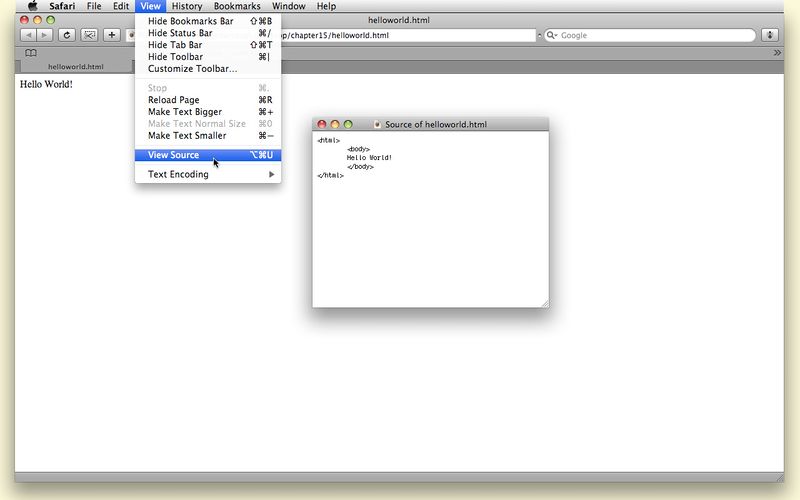Select the helloworld.html tab
Viewport: 800px width, 500px height.
tap(75, 67)
